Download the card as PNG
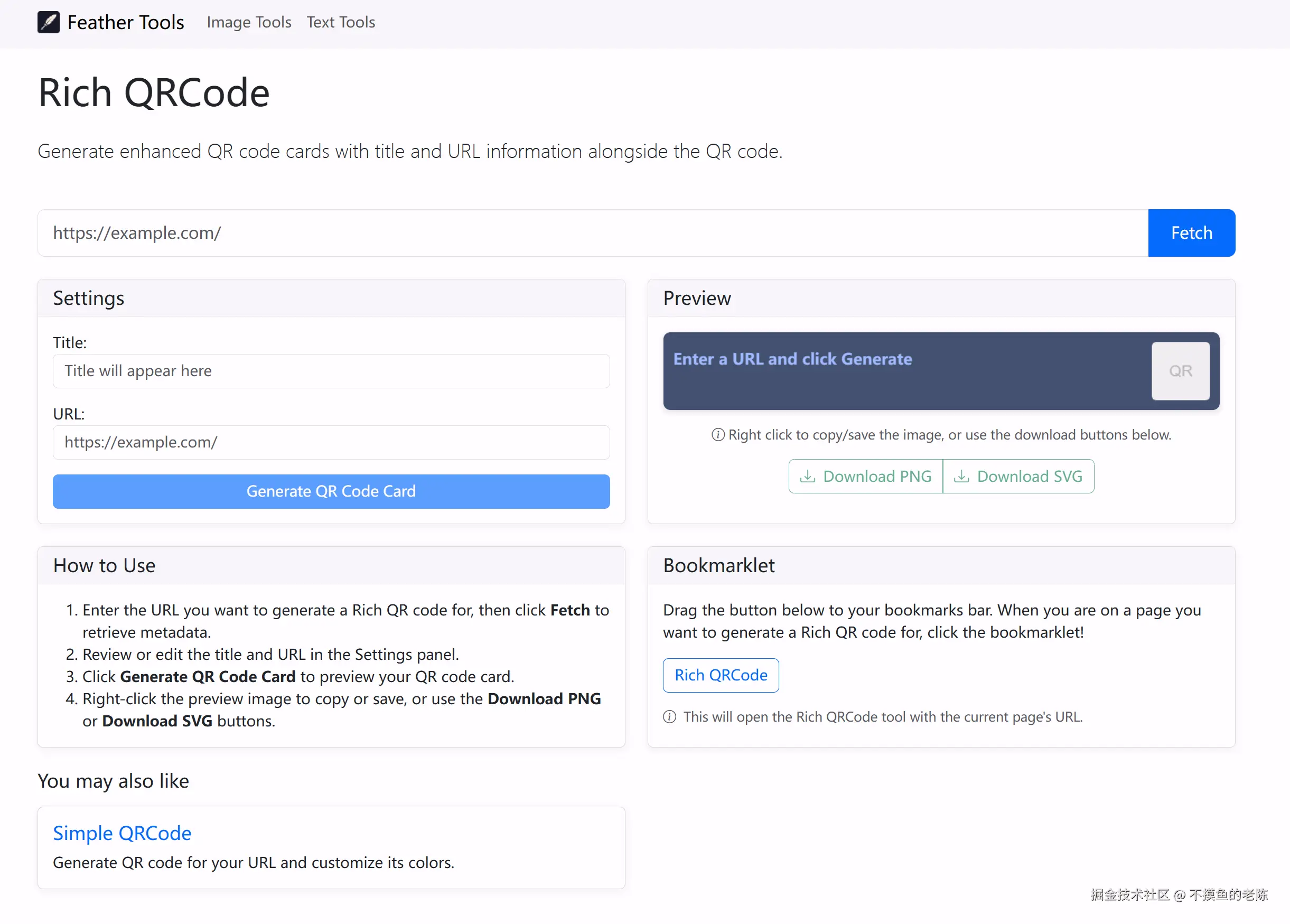 click(x=866, y=476)
